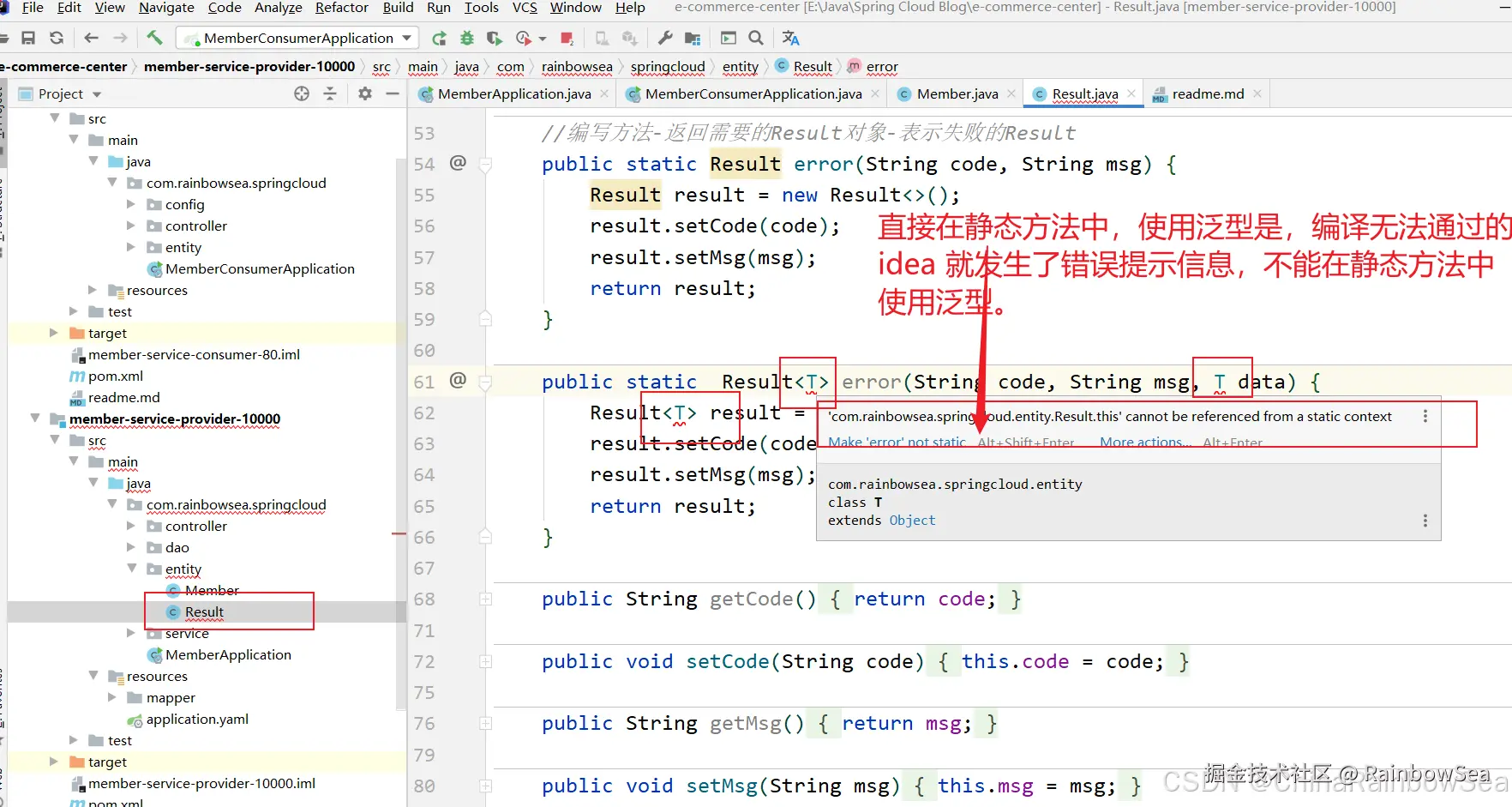The width and height of the screenshot is (1512, 807).
Task: Open Settings via the wrench icon
Action: [665, 39]
